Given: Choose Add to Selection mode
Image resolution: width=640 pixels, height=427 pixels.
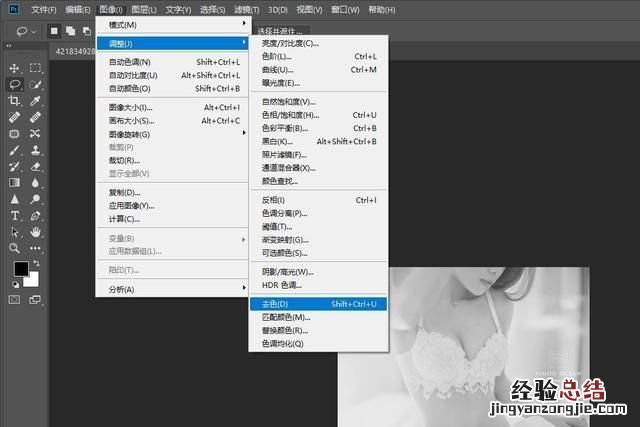Looking at the screenshot, I should [x=71, y=31].
